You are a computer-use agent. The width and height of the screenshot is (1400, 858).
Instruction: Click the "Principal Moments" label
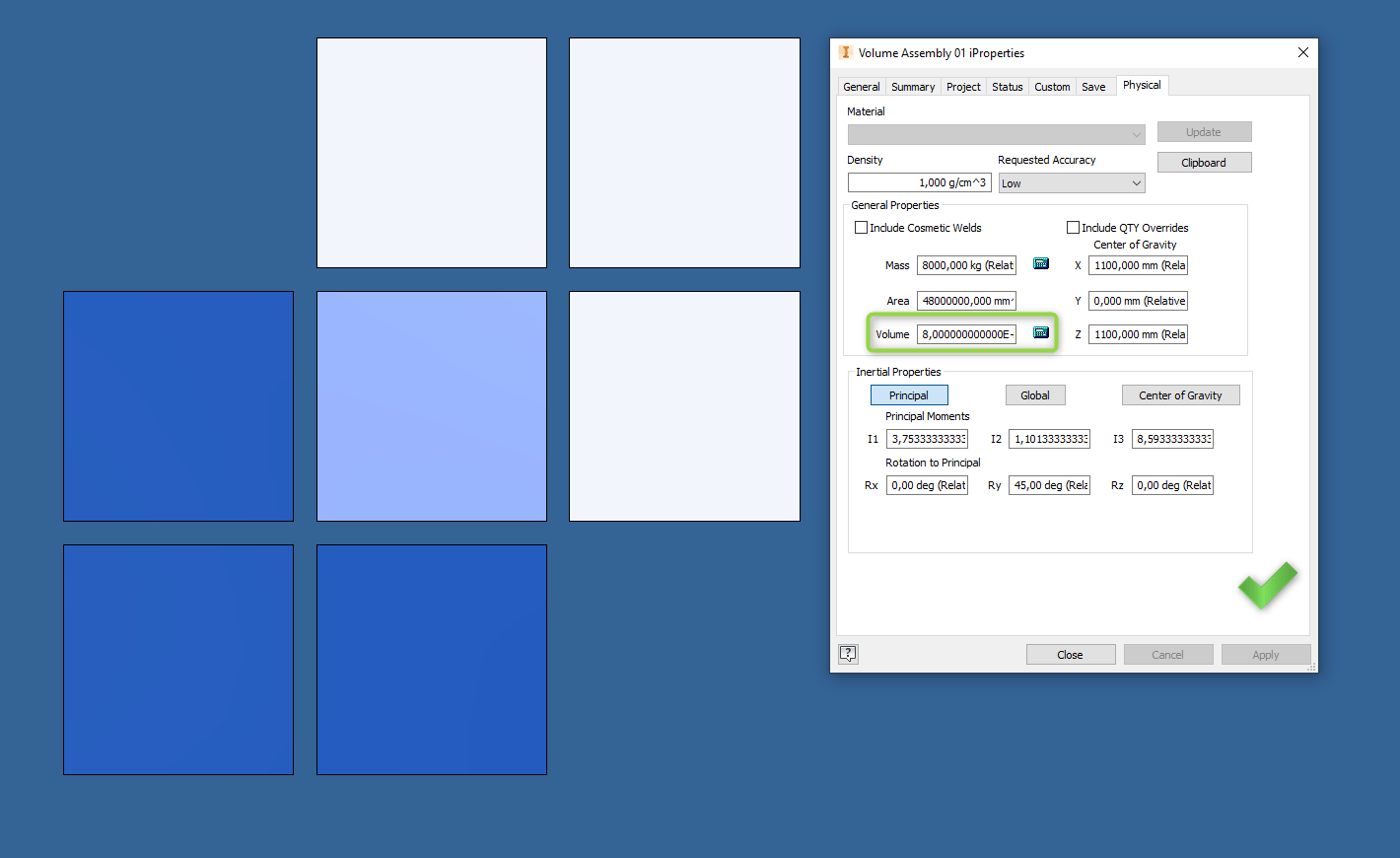pos(927,416)
